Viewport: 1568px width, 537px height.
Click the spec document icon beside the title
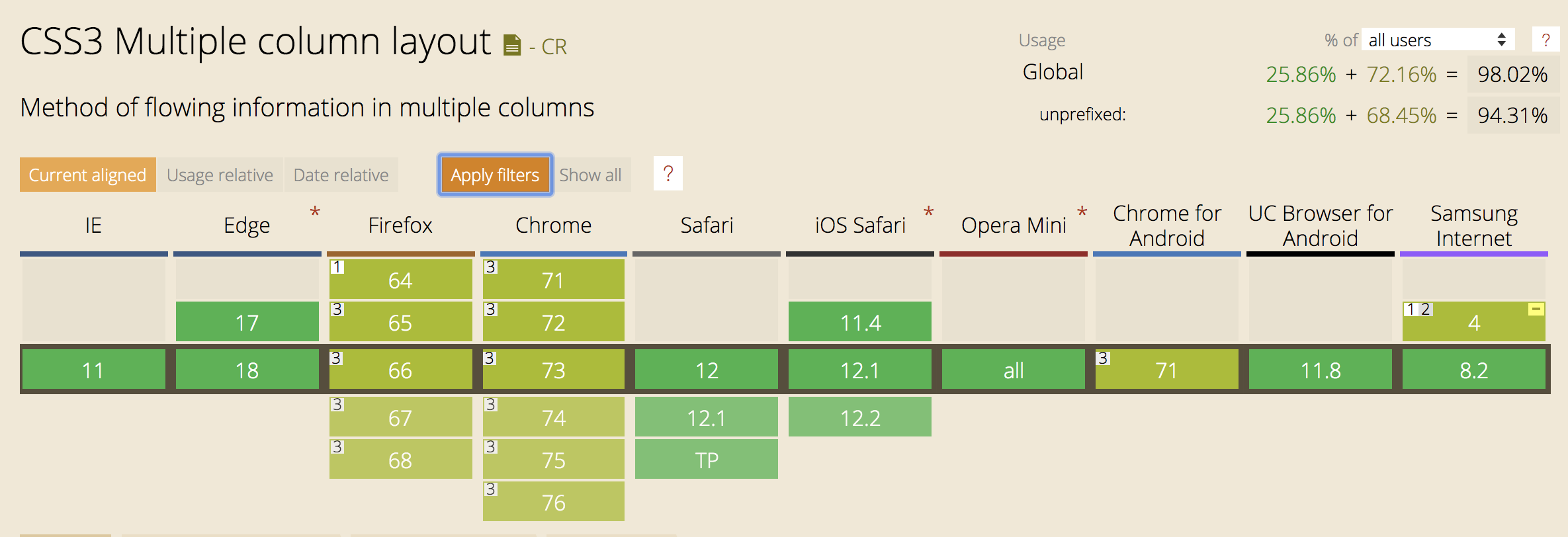click(511, 46)
